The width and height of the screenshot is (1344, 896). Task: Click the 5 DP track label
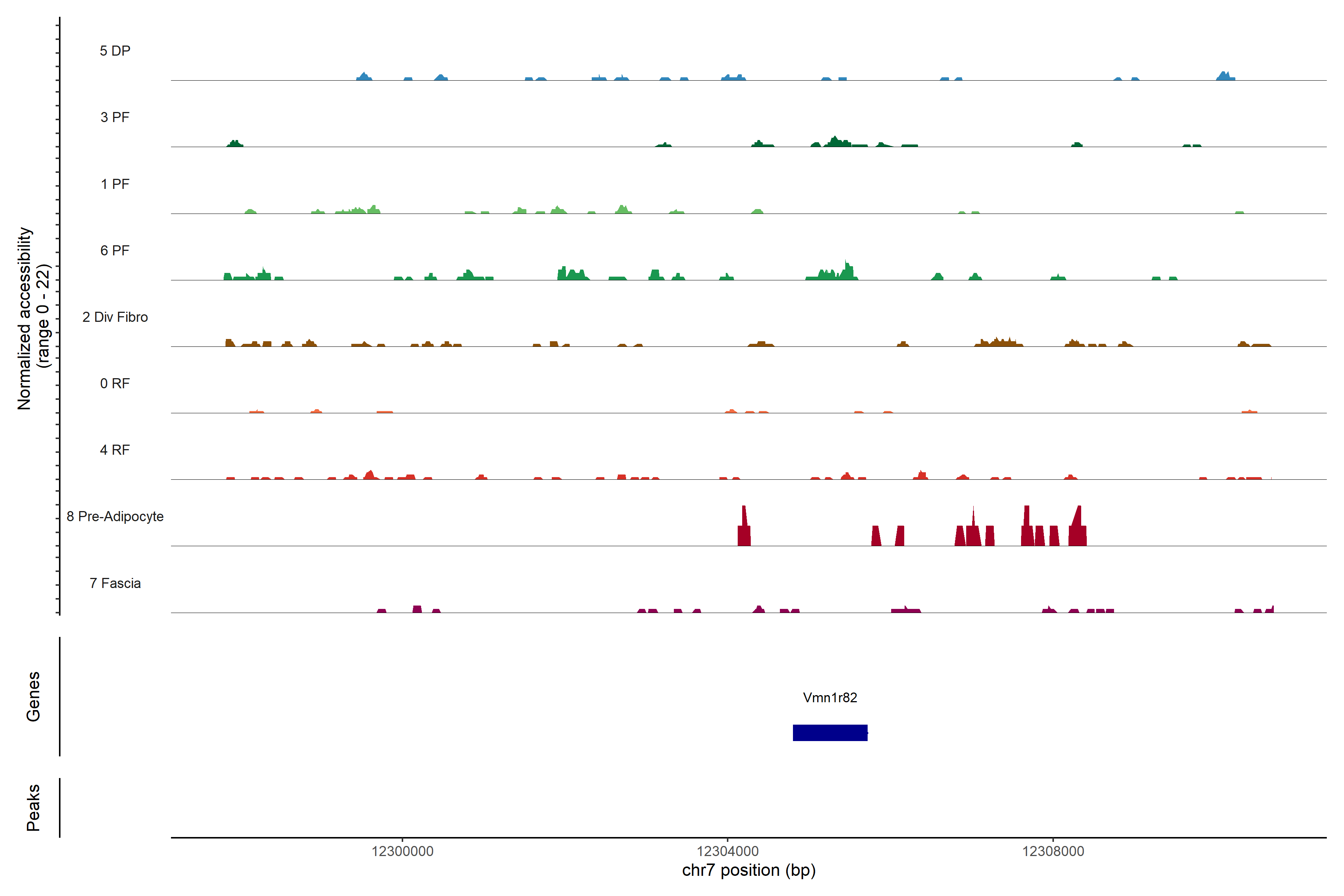[115, 51]
